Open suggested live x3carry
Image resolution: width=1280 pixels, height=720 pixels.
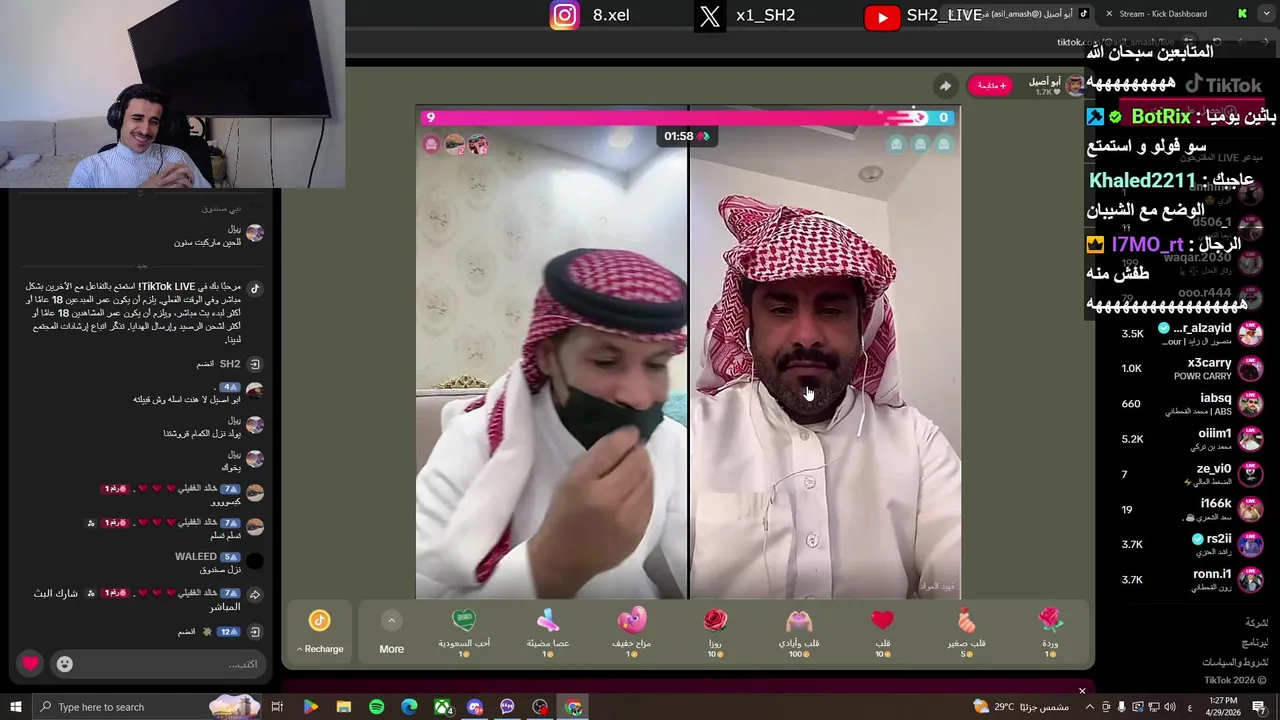coord(1190,369)
